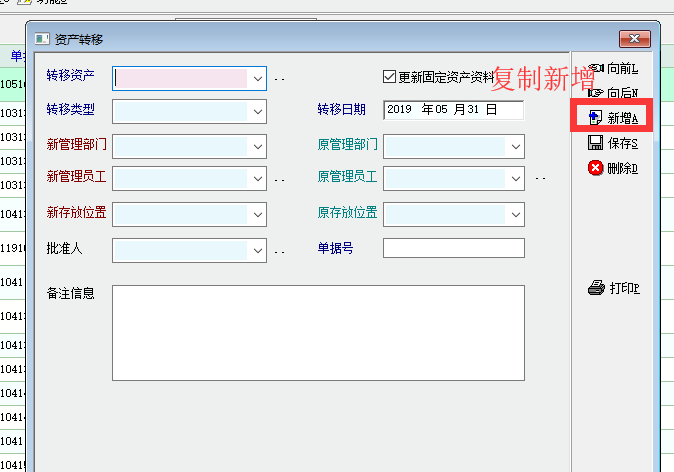Expand the 新管理部门 dropdown
Image resolution: width=674 pixels, height=472 pixels.
(258, 146)
